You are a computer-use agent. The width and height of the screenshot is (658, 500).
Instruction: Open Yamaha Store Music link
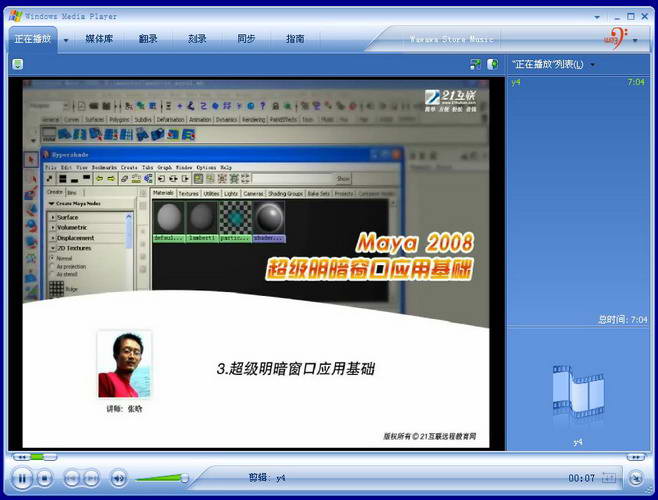point(452,39)
